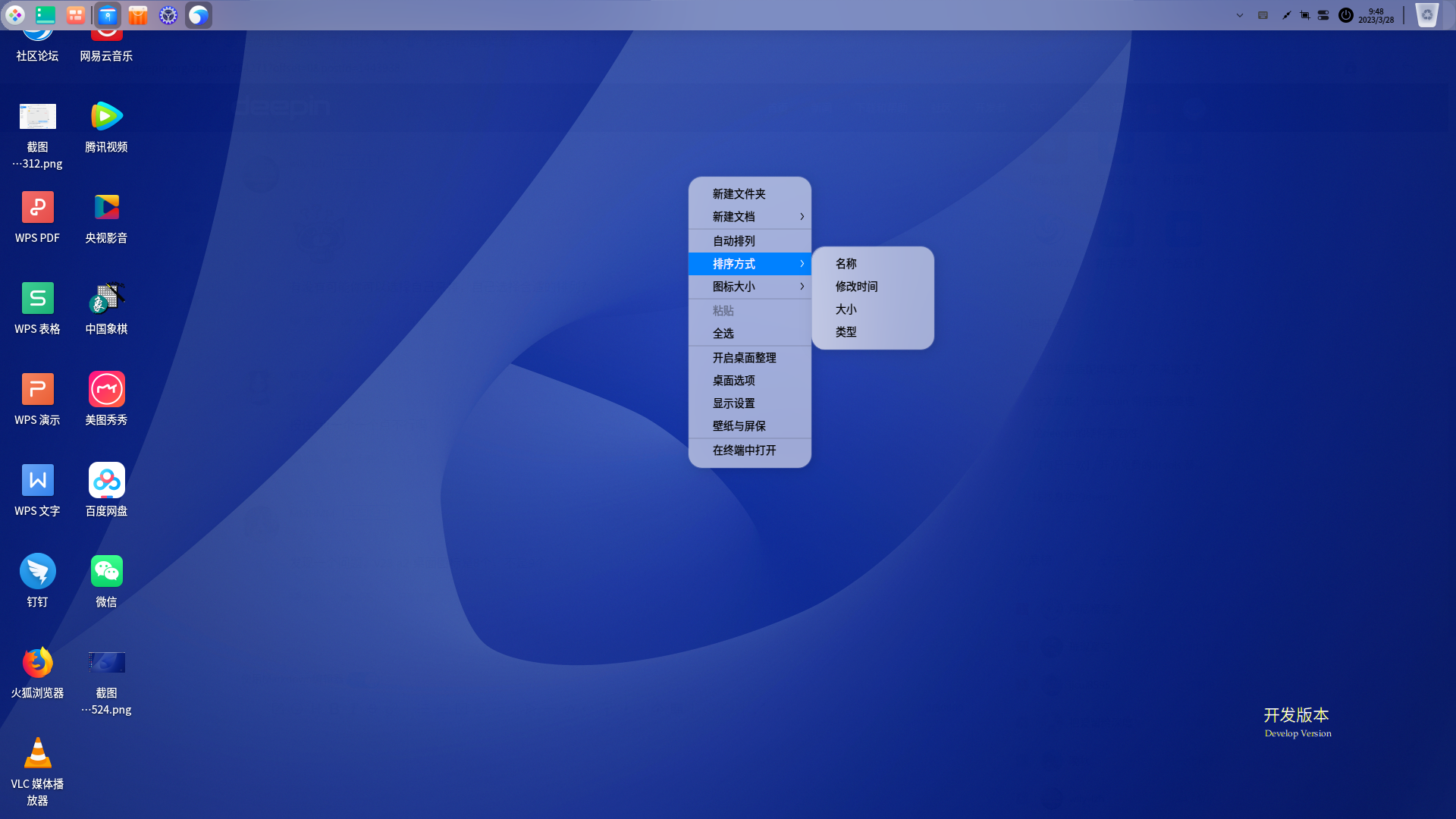Open the 截图 524.png thumbnail
The image size is (1456, 819).
106,662
